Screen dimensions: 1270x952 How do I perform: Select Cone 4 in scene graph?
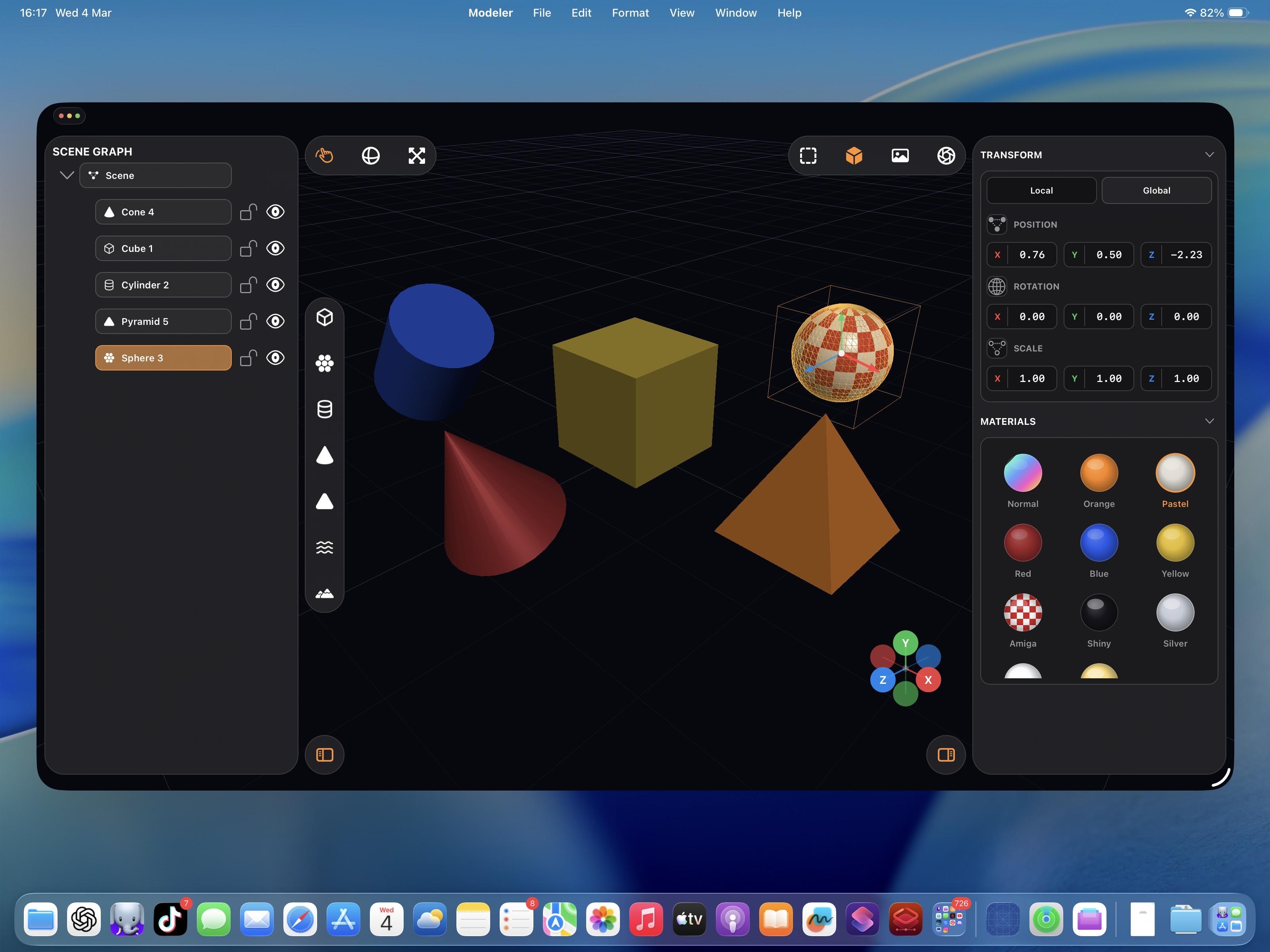163,212
